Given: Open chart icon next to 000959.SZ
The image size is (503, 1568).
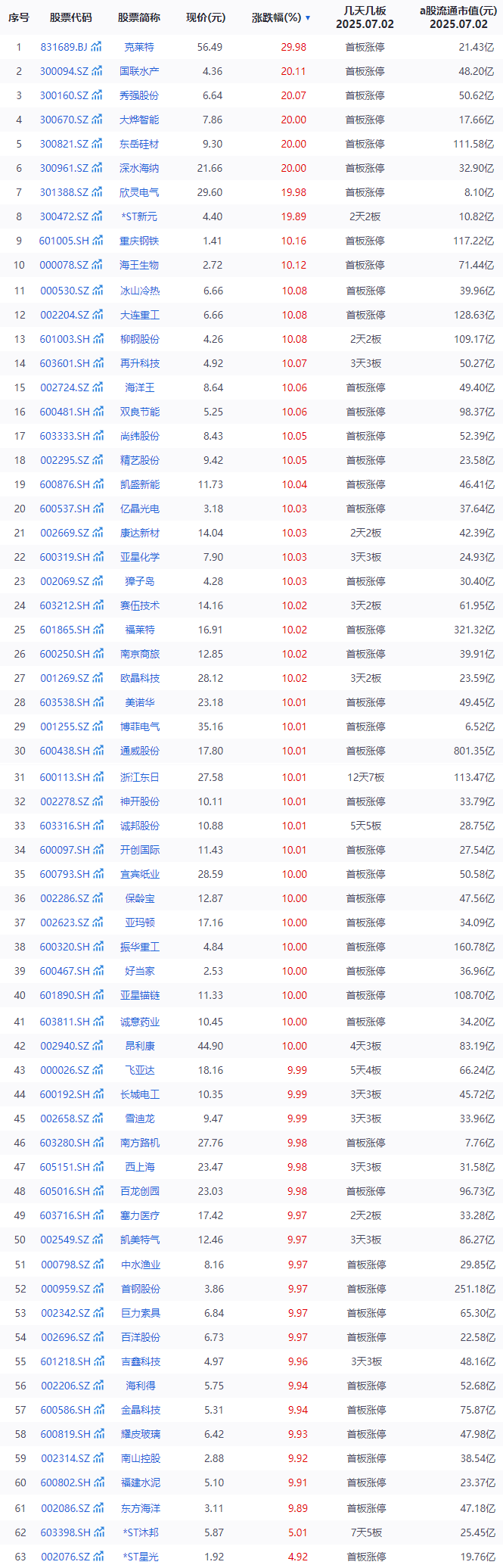Looking at the screenshot, I should (98, 1289).
